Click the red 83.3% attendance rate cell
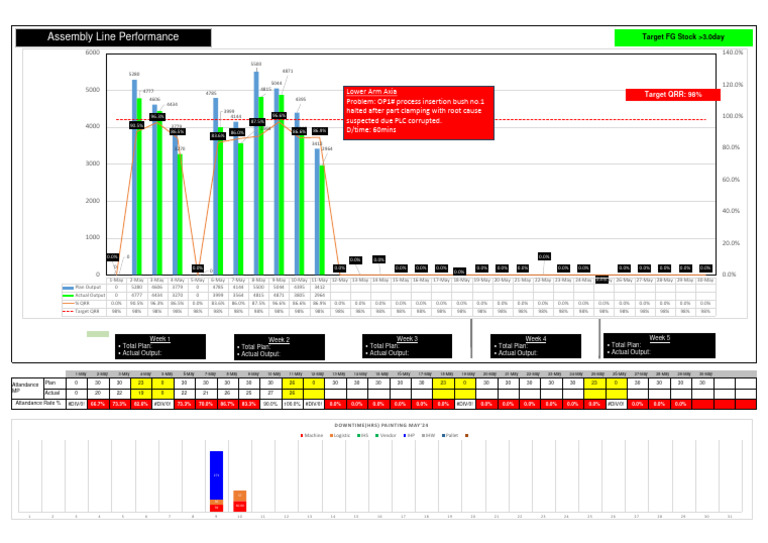This screenshot has height=543, width=768. [249, 404]
